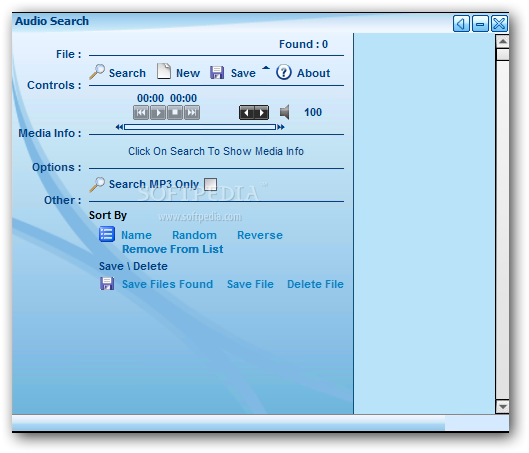Click the Search magnifier icon in Controls
Screen dimensions: 529x453
click(97, 72)
